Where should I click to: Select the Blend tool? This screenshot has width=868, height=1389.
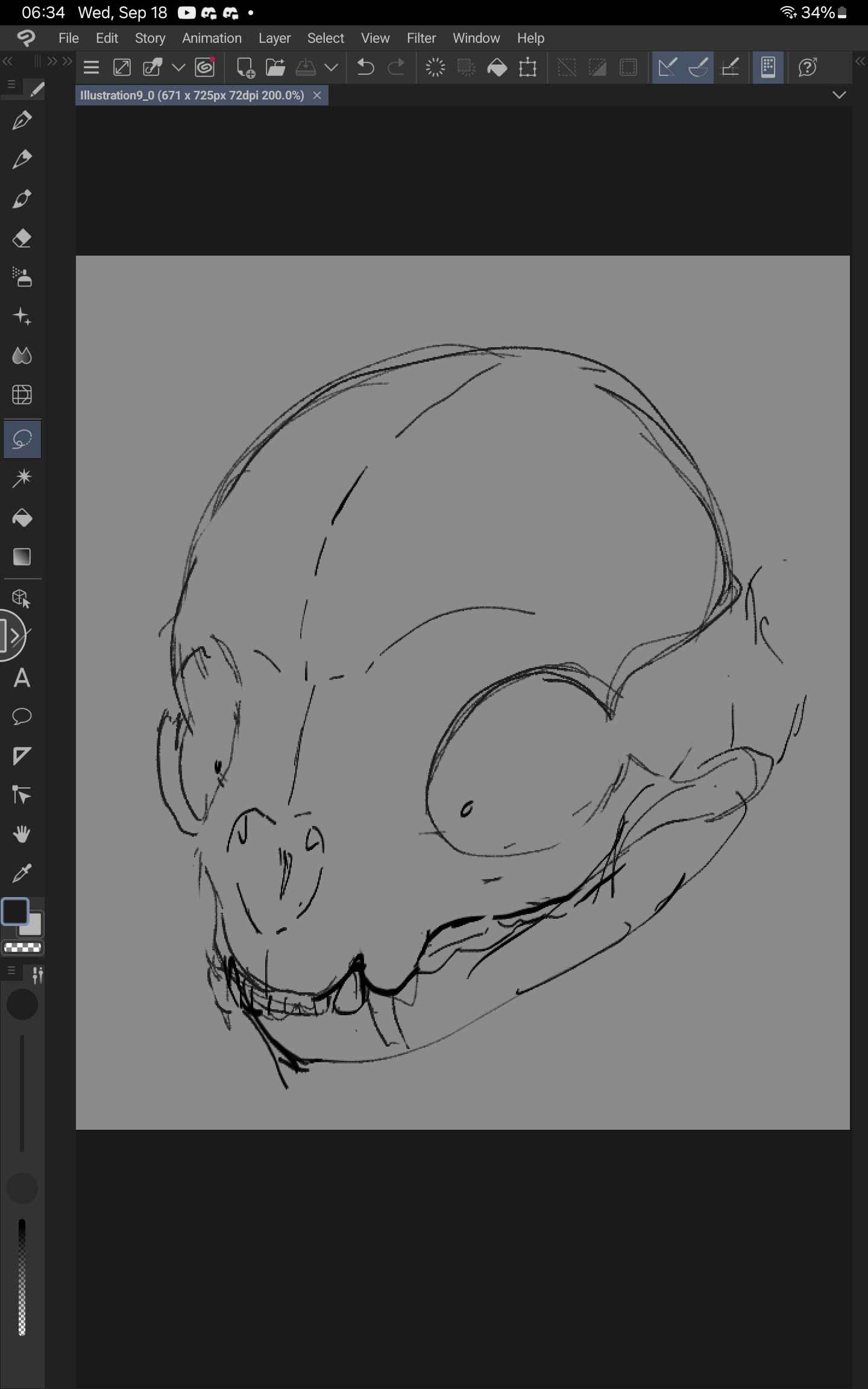click(x=22, y=356)
